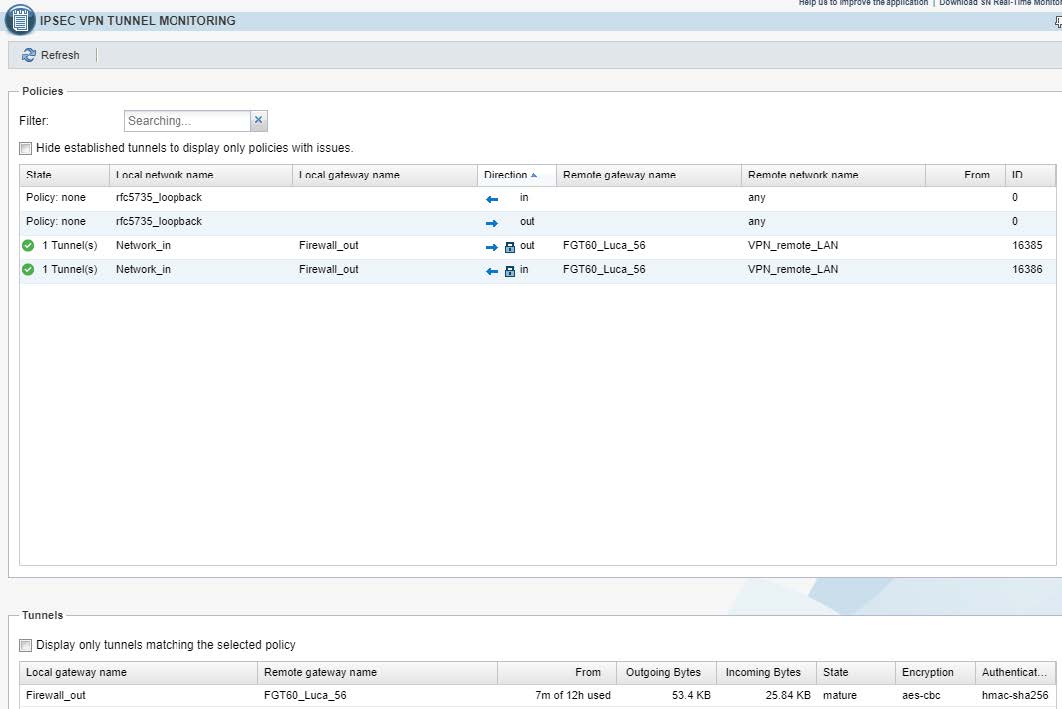Click right arrow icon in policy 16385 row
Image resolution: width=1062 pixels, height=709 pixels.
point(492,247)
